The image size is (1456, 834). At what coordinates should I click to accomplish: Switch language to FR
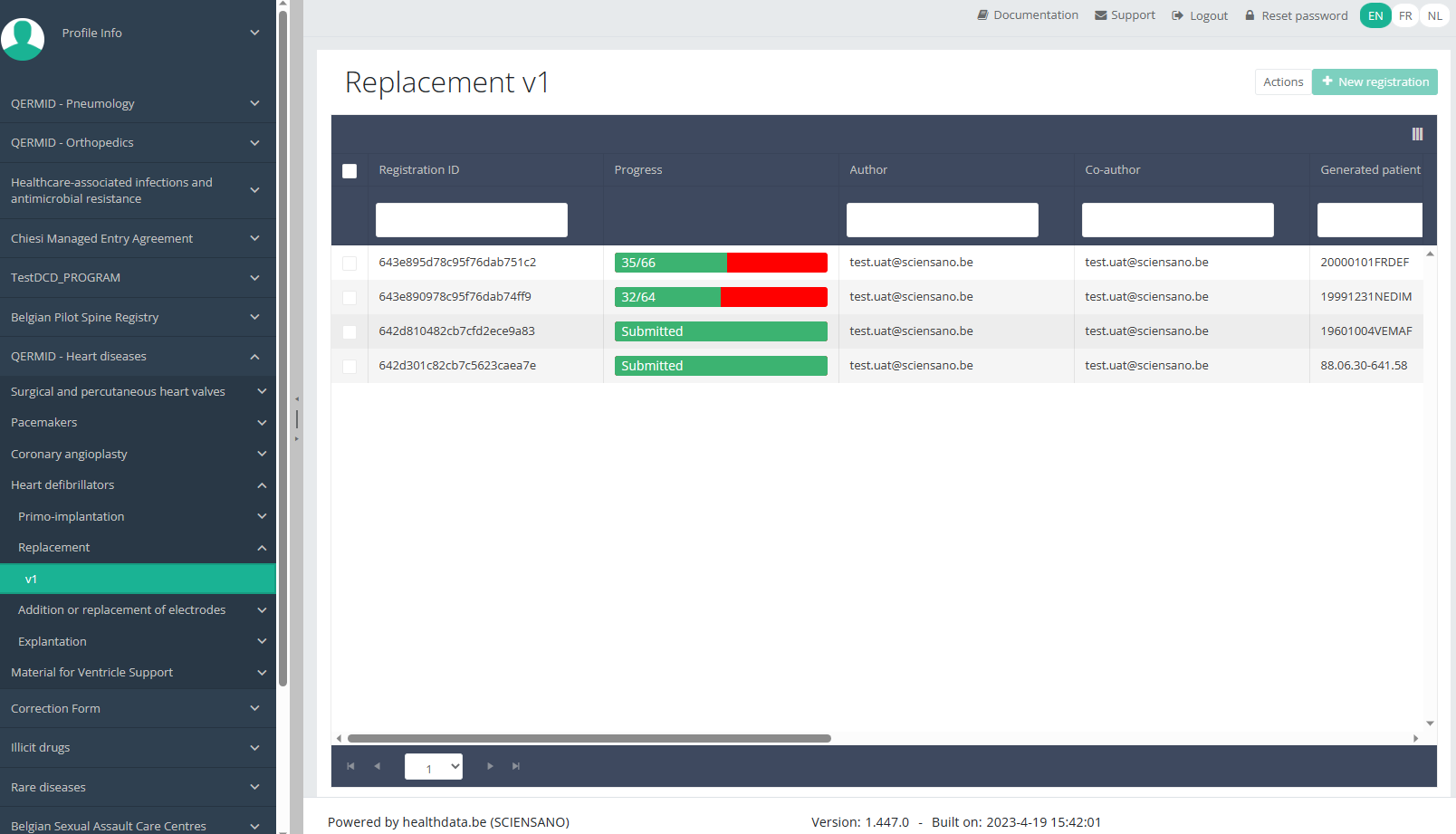click(x=1405, y=16)
